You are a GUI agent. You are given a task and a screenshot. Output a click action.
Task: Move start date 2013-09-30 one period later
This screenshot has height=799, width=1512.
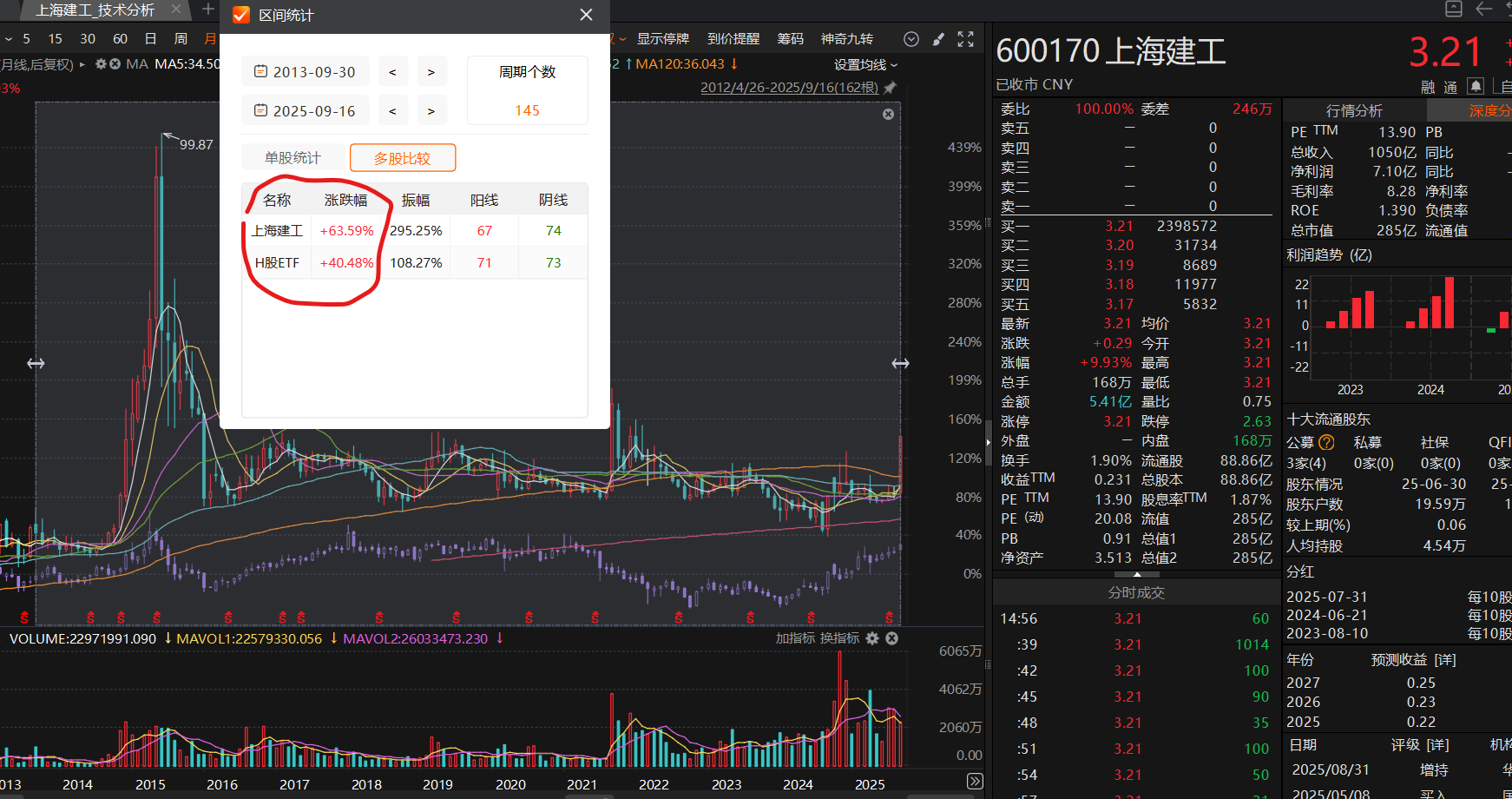tap(431, 71)
